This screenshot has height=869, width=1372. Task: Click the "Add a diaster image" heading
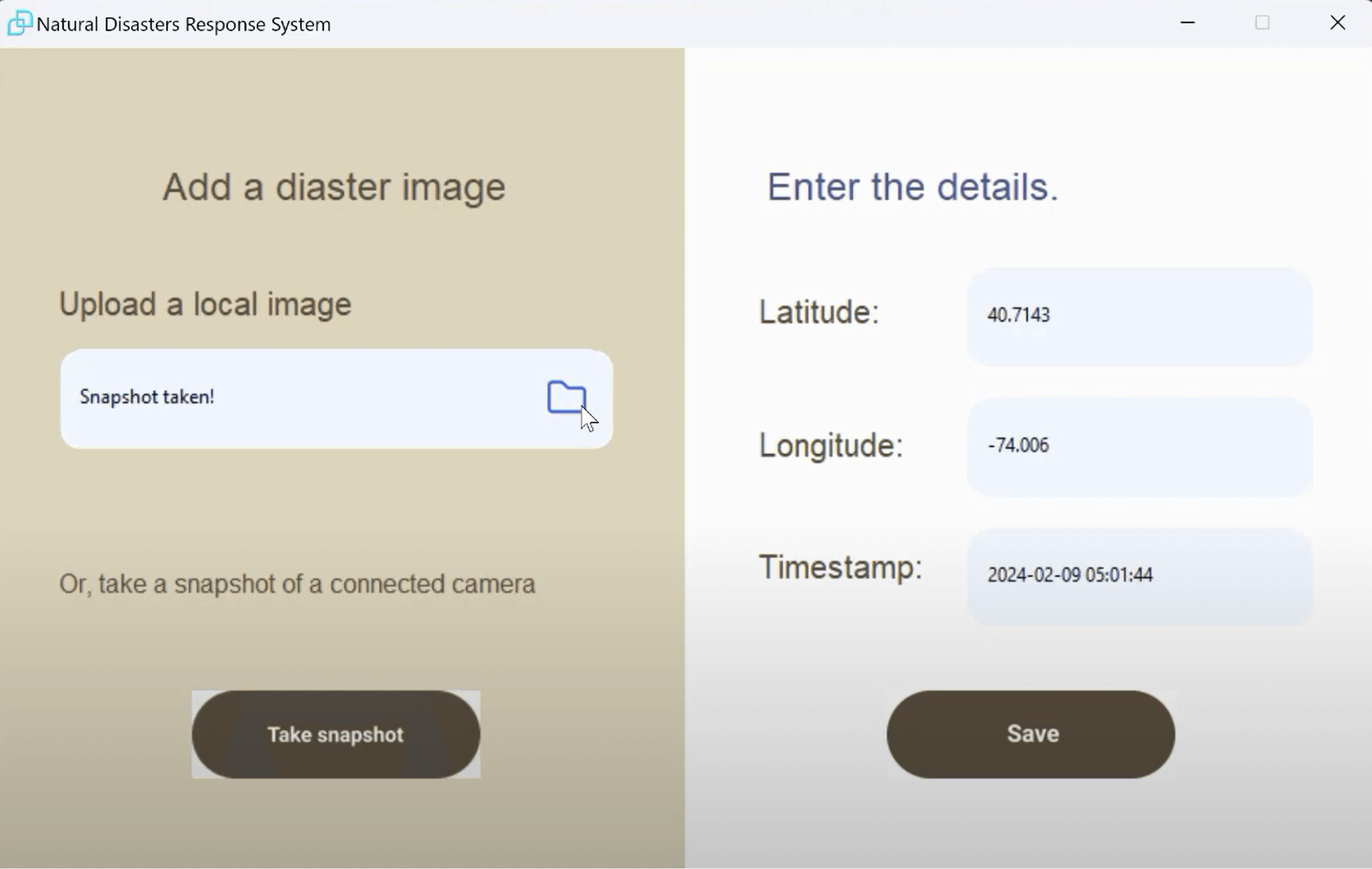334,187
